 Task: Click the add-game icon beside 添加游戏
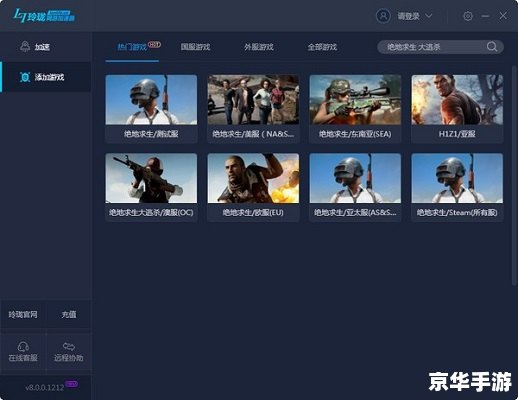click(x=25, y=77)
